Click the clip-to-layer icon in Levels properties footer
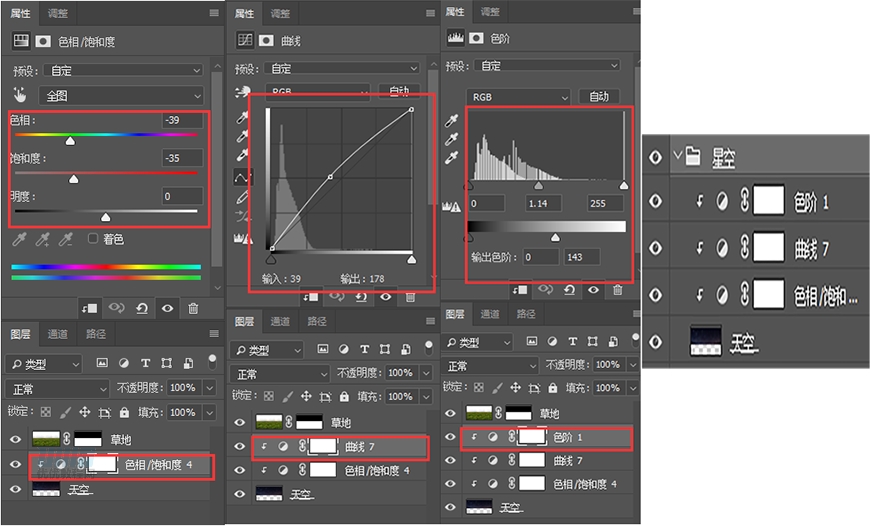 (520, 290)
